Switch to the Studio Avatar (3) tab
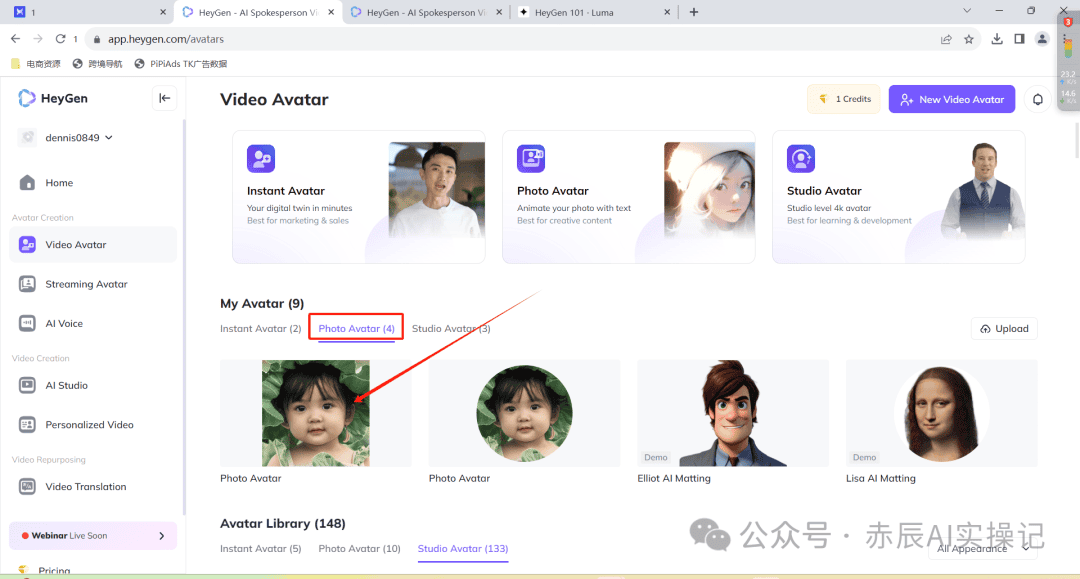 click(451, 328)
